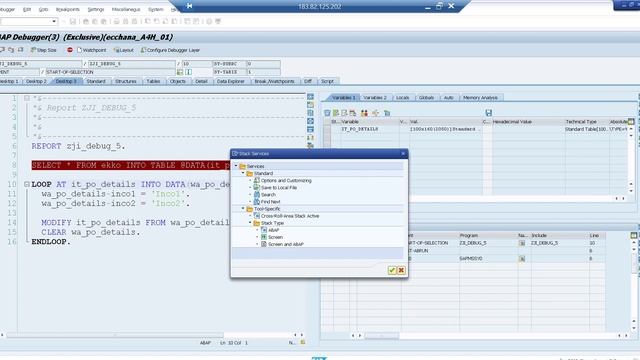The image size is (640, 360).
Task: Cancel the Stack Services dialog with red X
Action: 401,270
